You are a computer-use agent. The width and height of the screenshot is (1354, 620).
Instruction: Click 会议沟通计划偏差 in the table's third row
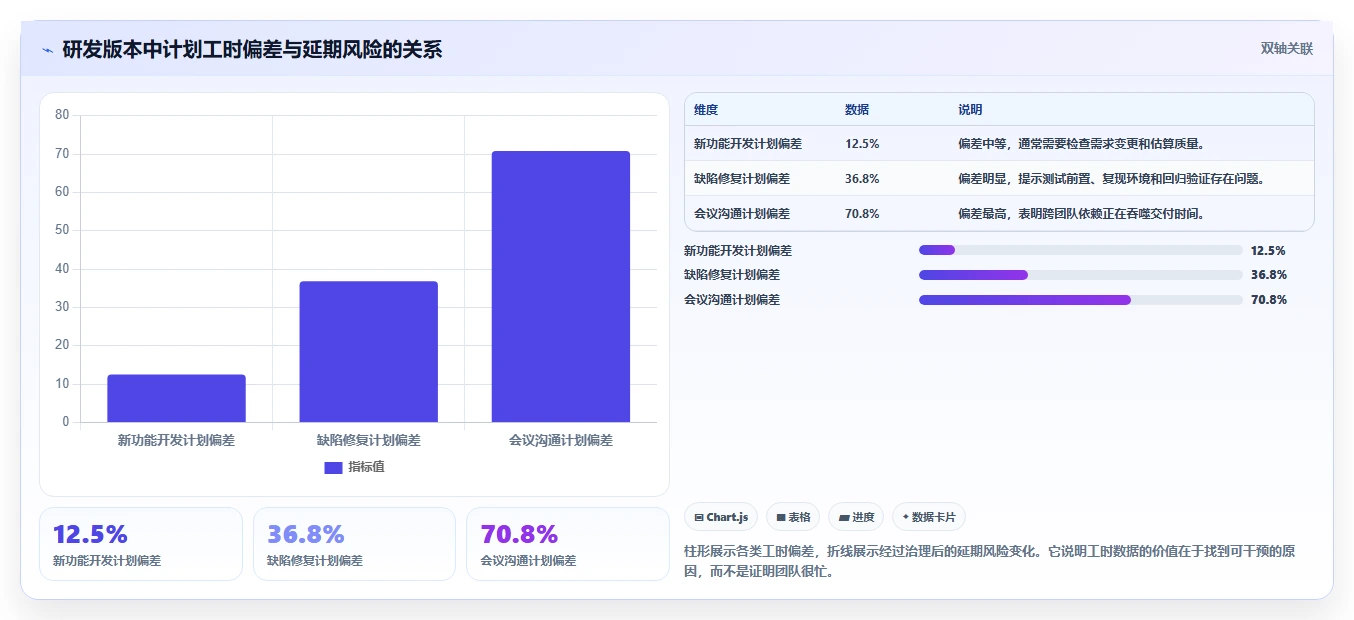[x=742, y=214]
